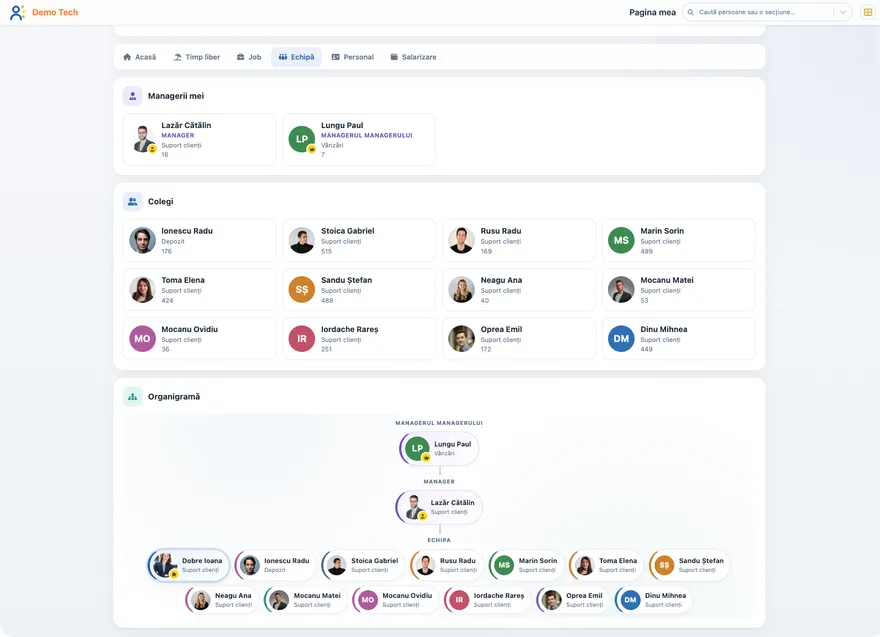Viewport: 880px width, 637px height.
Task: Select Lazăr Cătălin node in the org chart
Action: (439, 507)
